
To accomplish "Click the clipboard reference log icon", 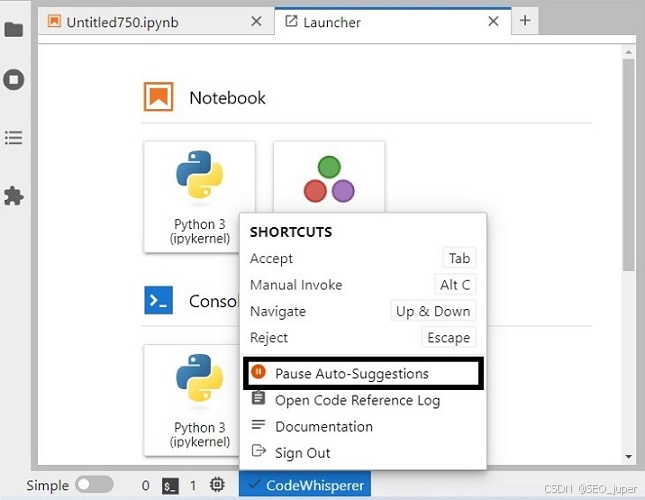I will click(x=258, y=398).
